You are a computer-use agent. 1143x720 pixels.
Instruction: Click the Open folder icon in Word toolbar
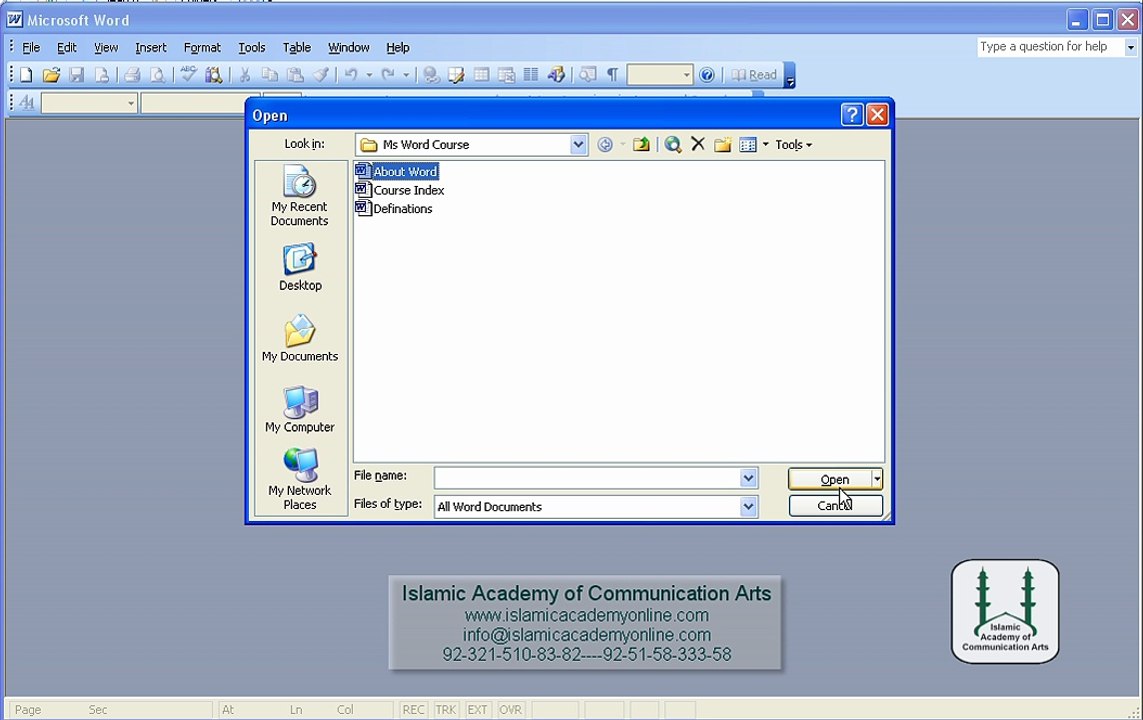[51, 74]
